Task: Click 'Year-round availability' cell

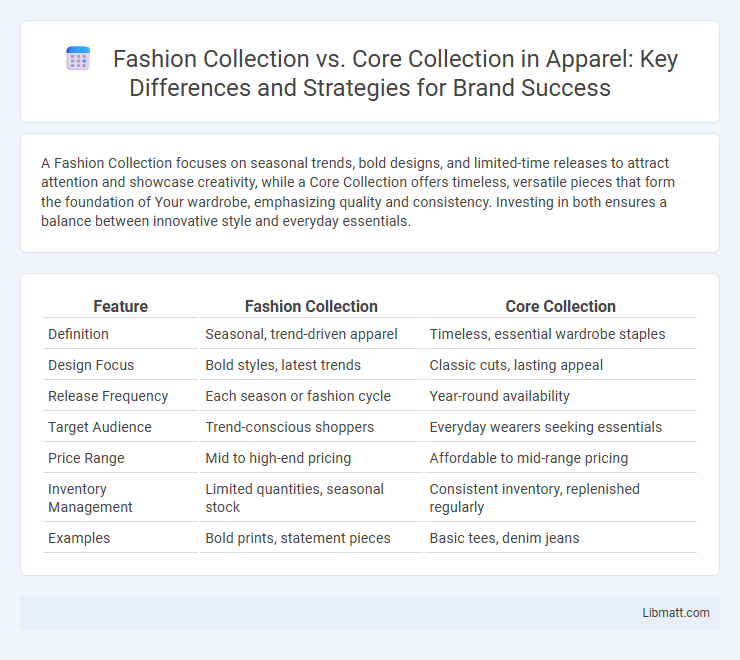Action: tap(499, 396)
